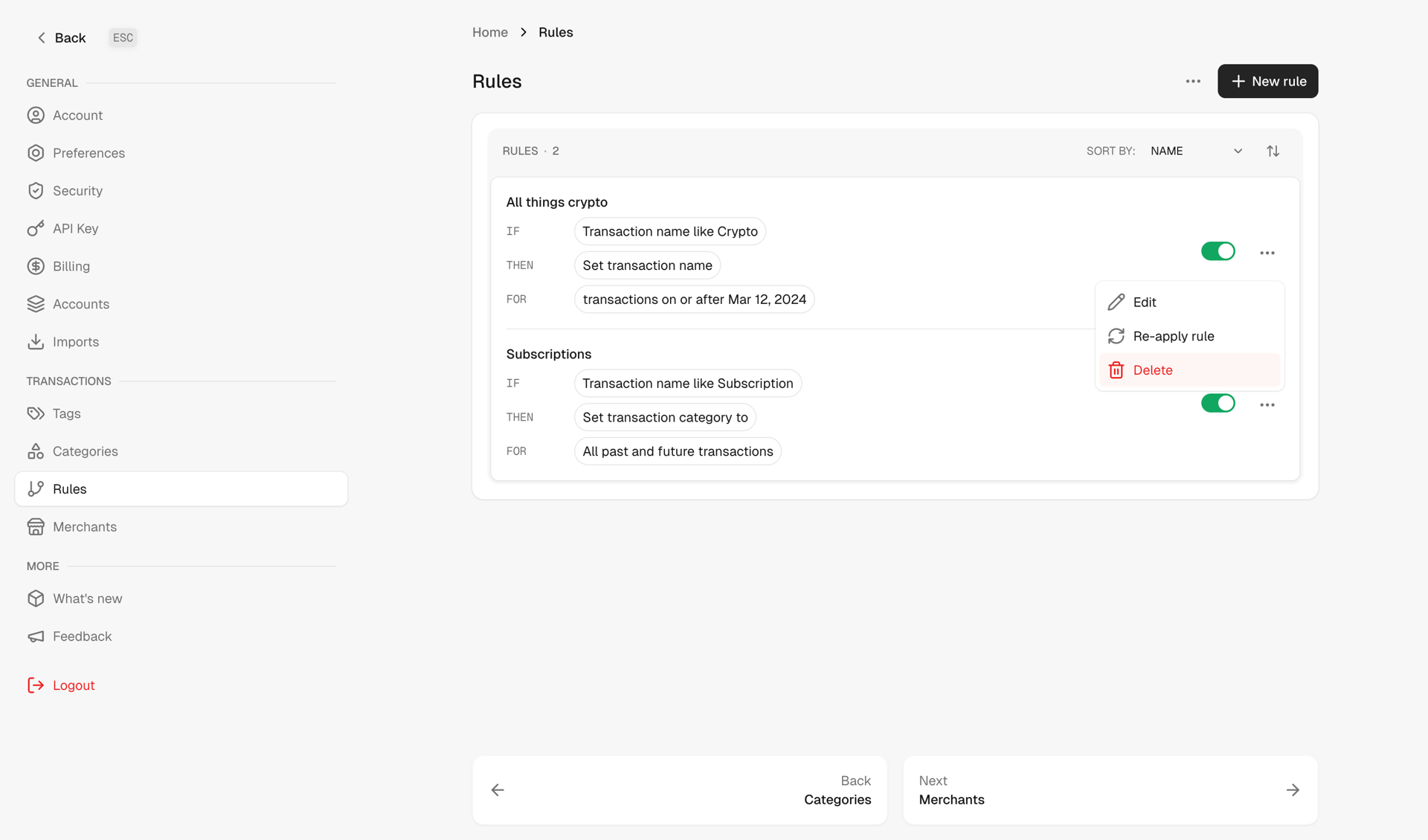Click the API Key icon
Image resolution: width=1428 pixels, height=840 pixels.
click(36, 228)
